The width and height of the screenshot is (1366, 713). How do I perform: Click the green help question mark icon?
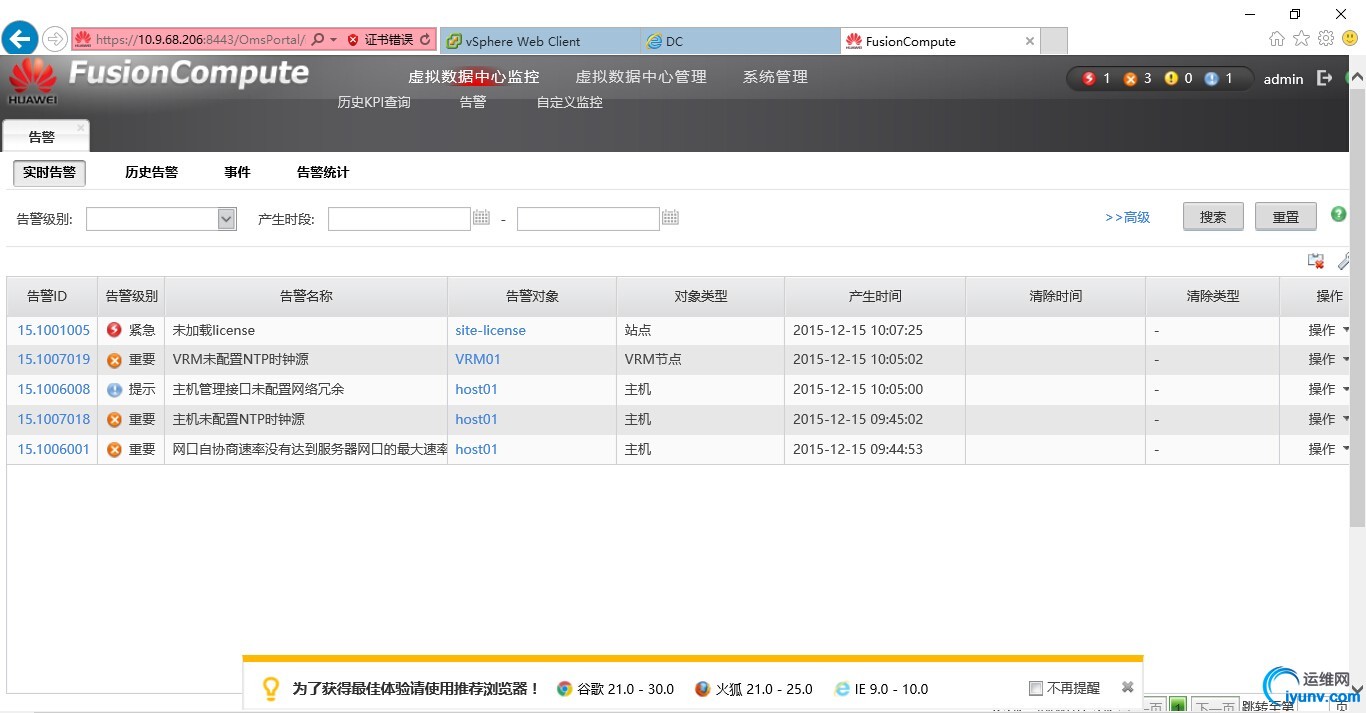click(x=1339, y=214)
